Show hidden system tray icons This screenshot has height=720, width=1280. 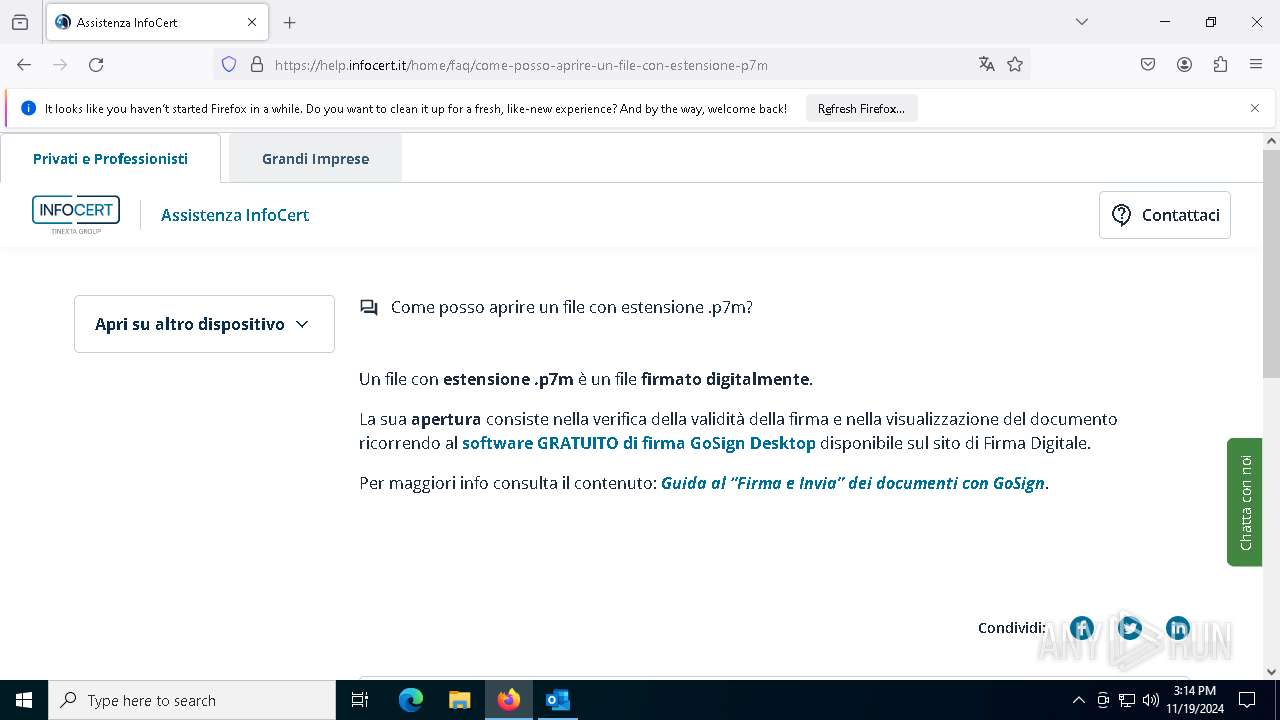(x=1078, y=700)
